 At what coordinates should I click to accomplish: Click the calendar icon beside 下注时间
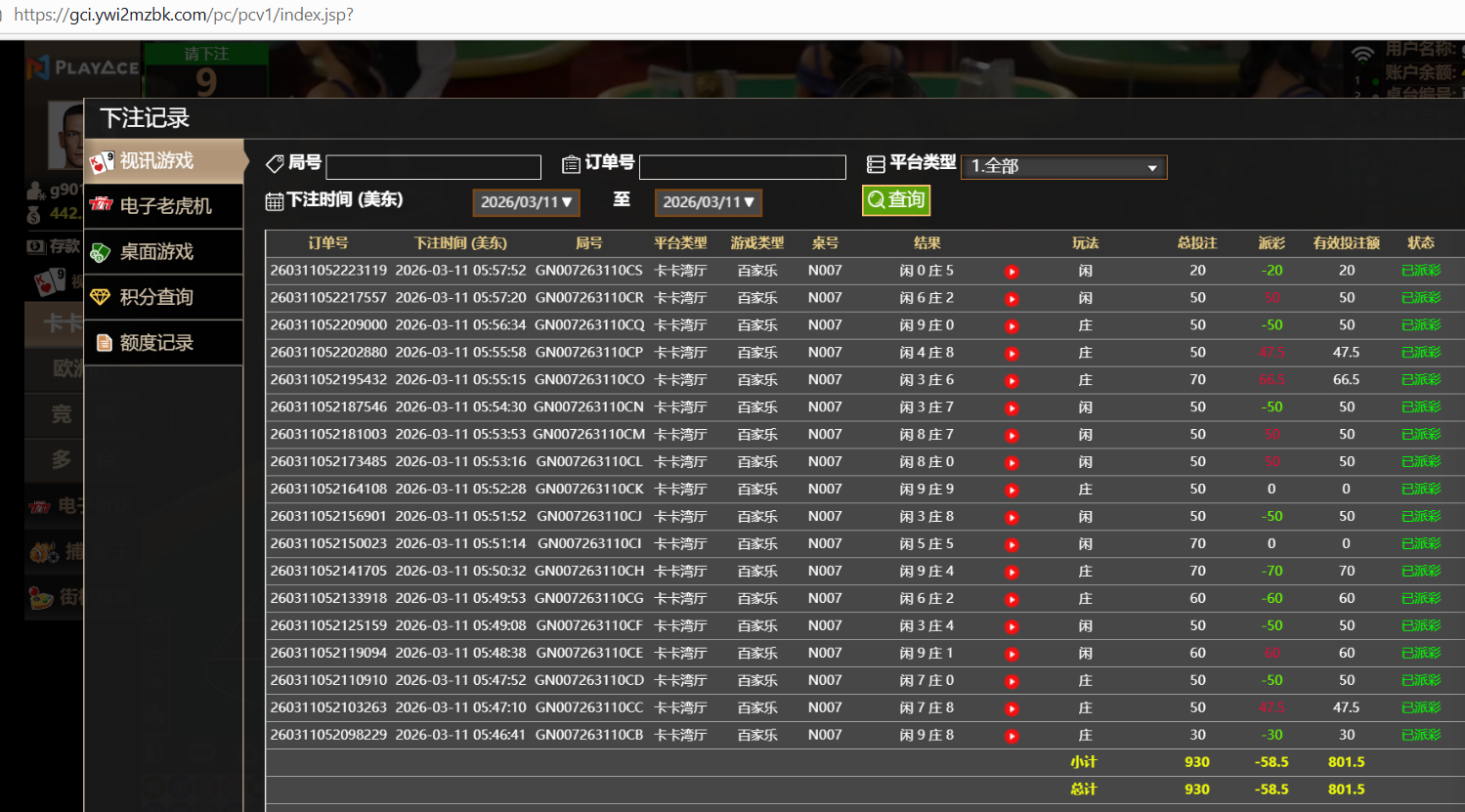pos(275,201)
